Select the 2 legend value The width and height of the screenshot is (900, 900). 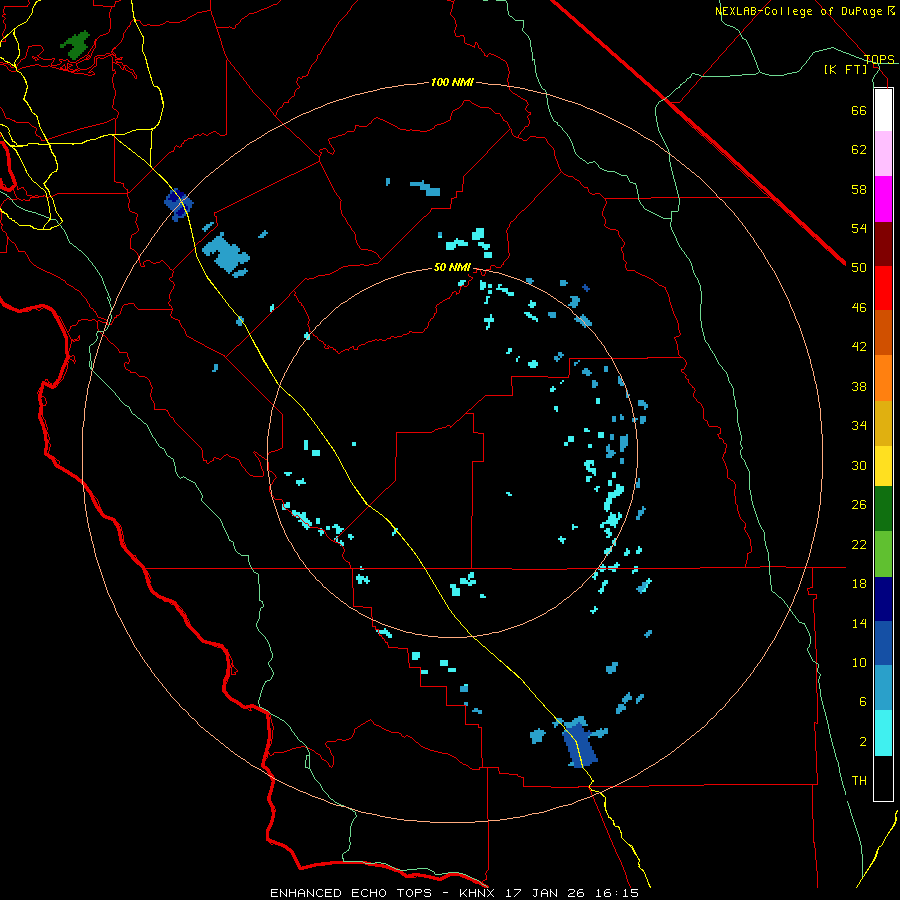point(862,742)
